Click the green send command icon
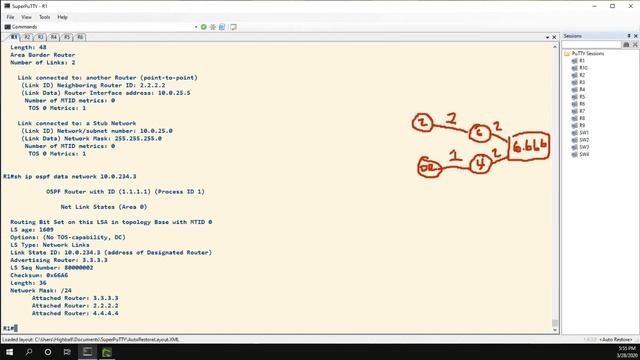This screenshot has width=640, height=360. click(204, 27)
